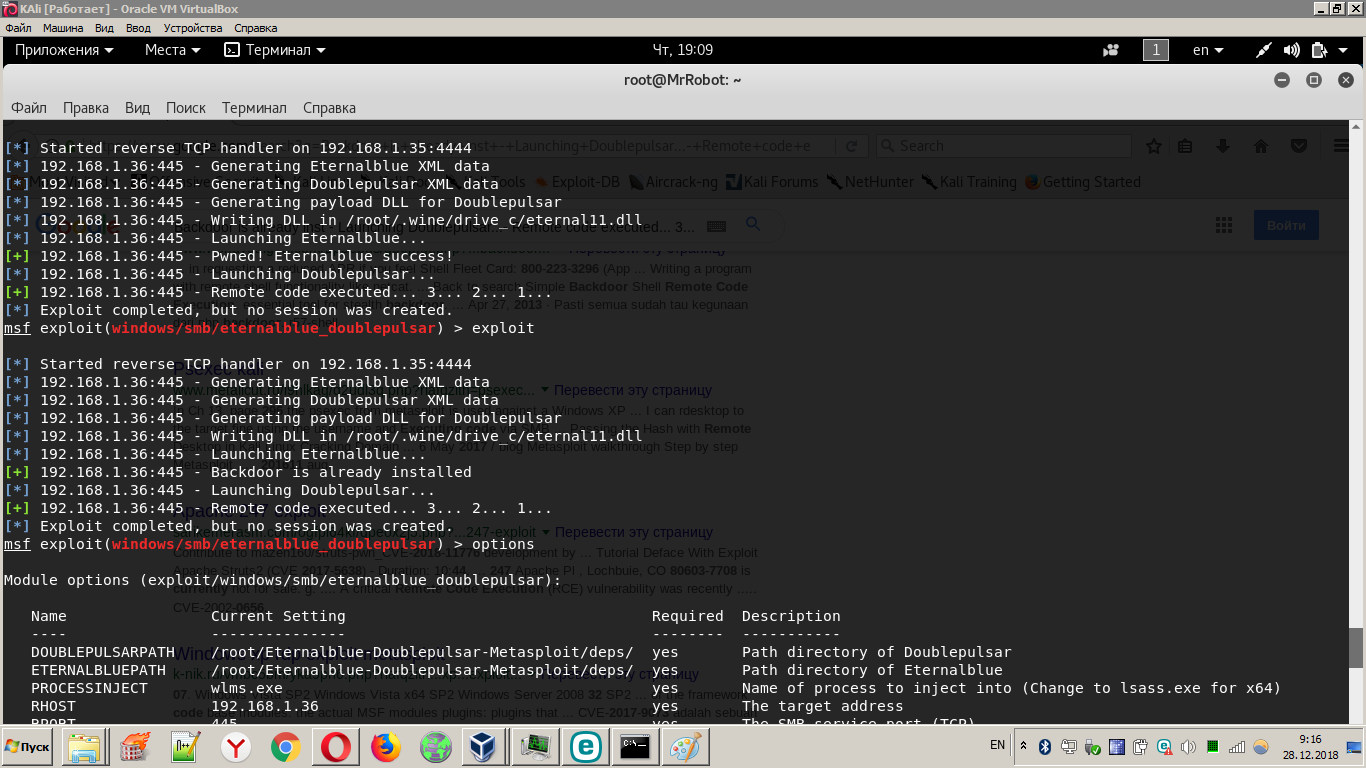Switch to the command prompt taskbar icon

click(635, 747)
